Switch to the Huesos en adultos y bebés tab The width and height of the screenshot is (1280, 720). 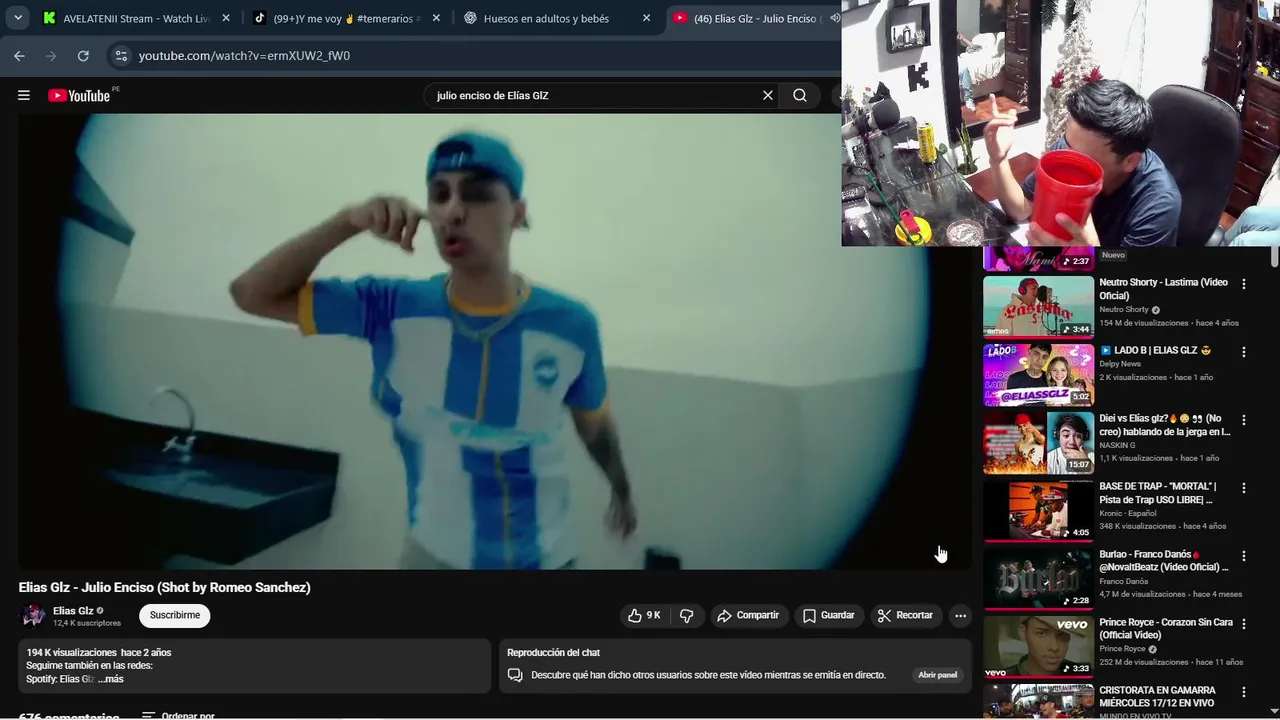(556, 18)
